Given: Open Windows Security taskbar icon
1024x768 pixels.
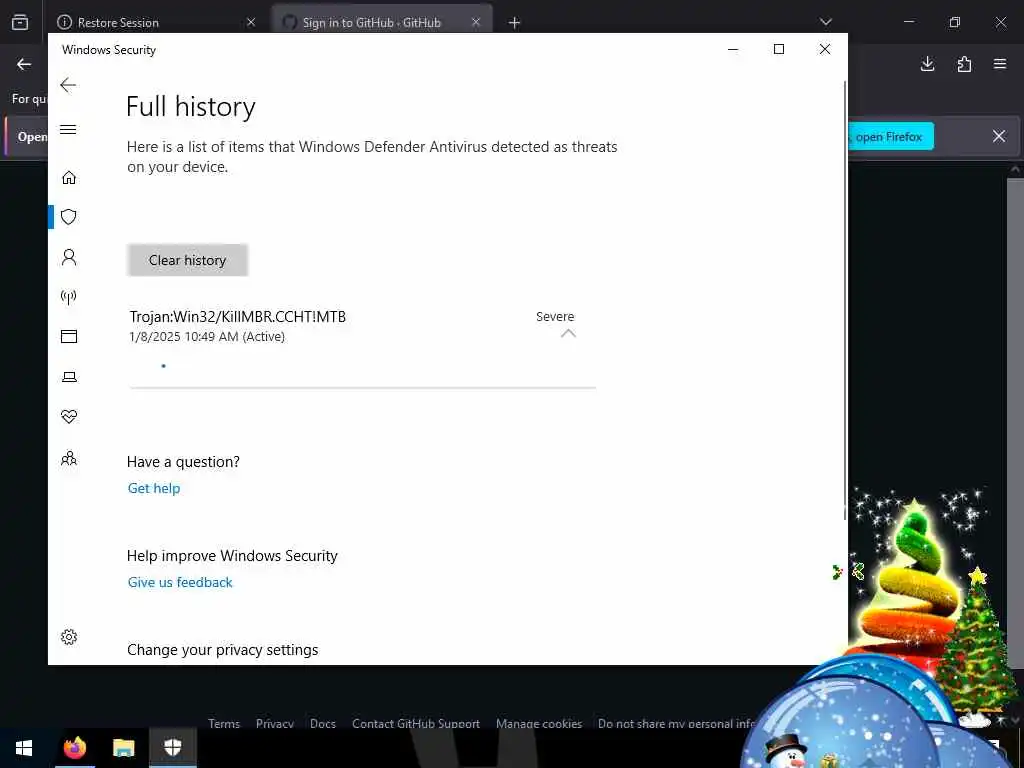Looking at the screenshot, I should (x=172, y=748).
